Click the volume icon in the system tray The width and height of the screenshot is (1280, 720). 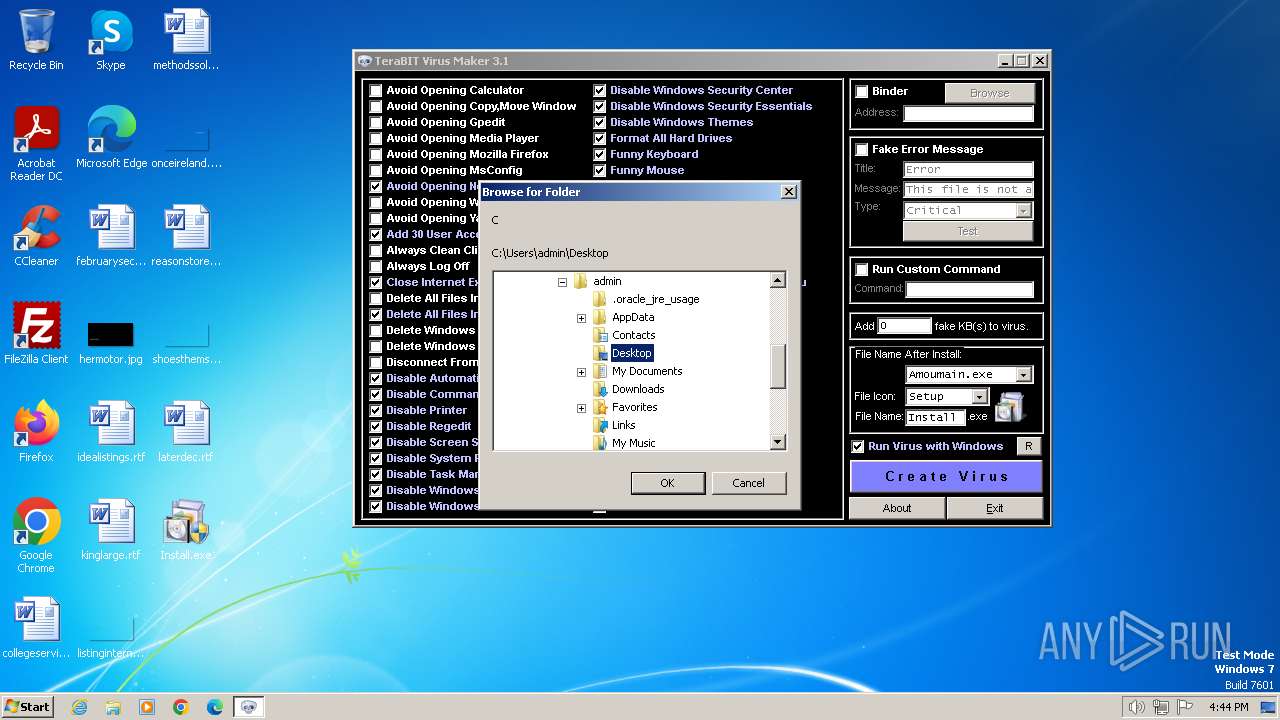click(x=1136, y=707)
